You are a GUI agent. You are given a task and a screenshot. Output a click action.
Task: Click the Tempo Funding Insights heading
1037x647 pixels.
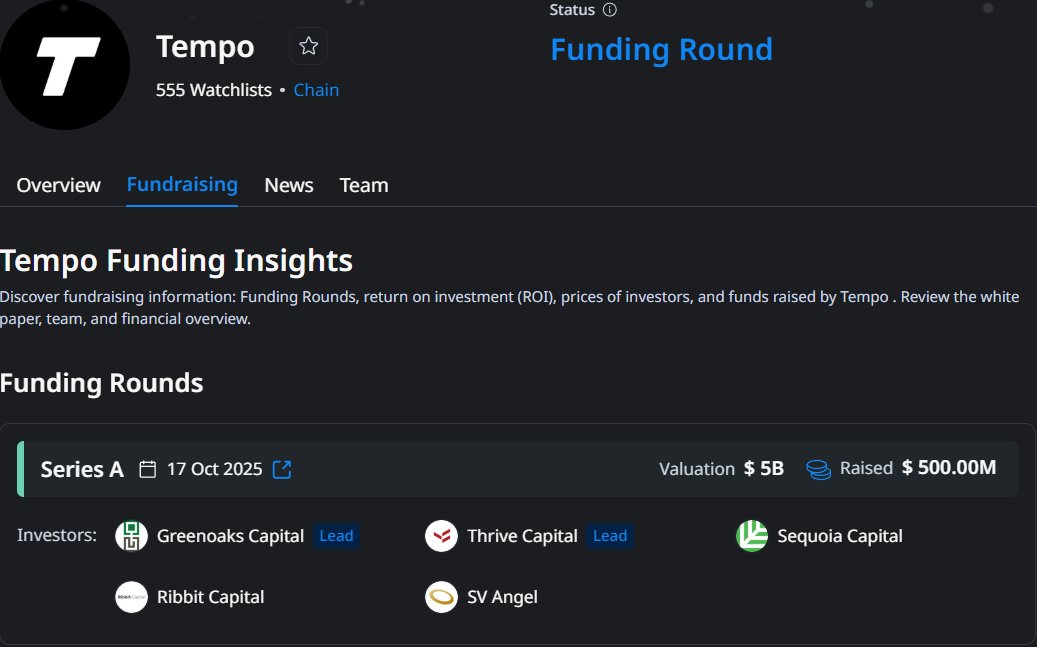[x=176, y=260]
